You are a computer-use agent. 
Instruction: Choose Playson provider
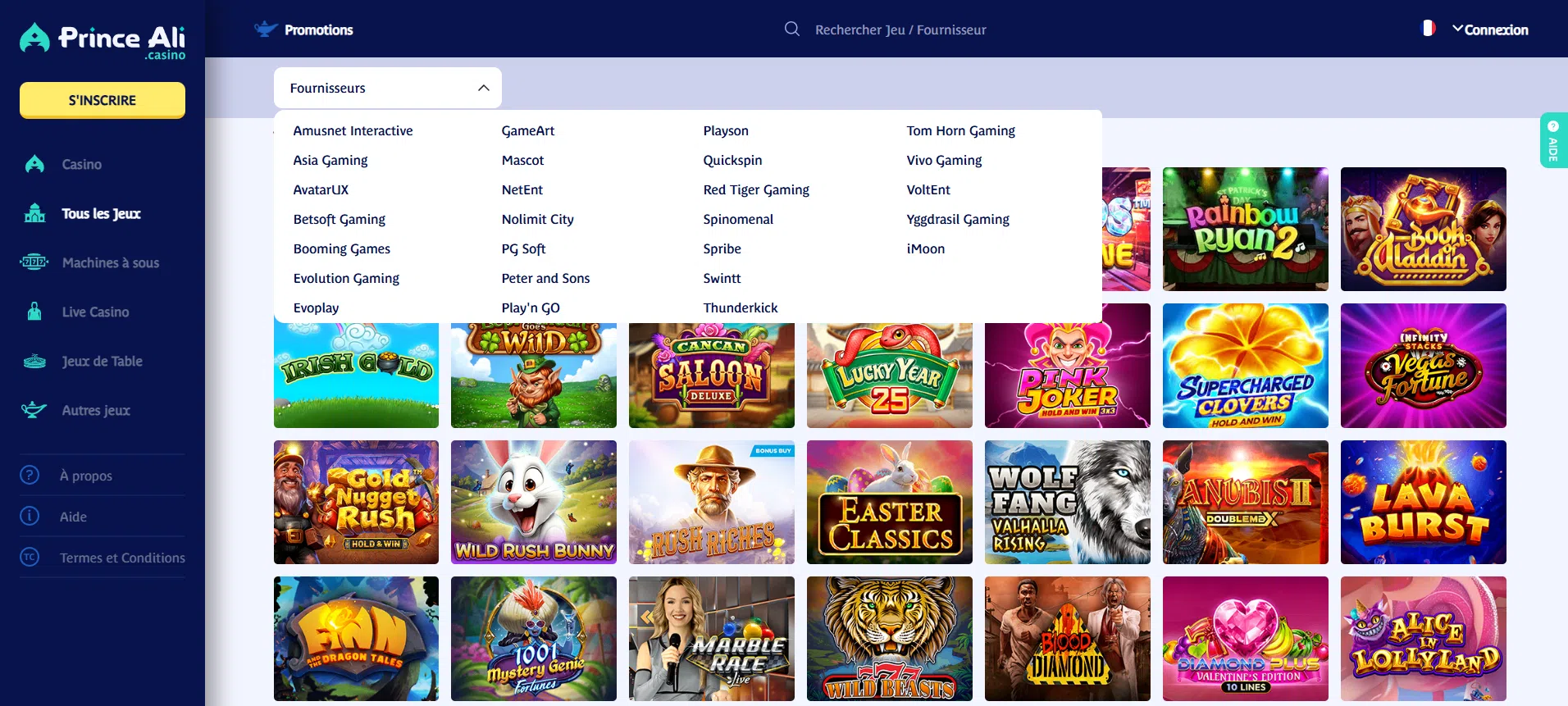click(726, 130)
